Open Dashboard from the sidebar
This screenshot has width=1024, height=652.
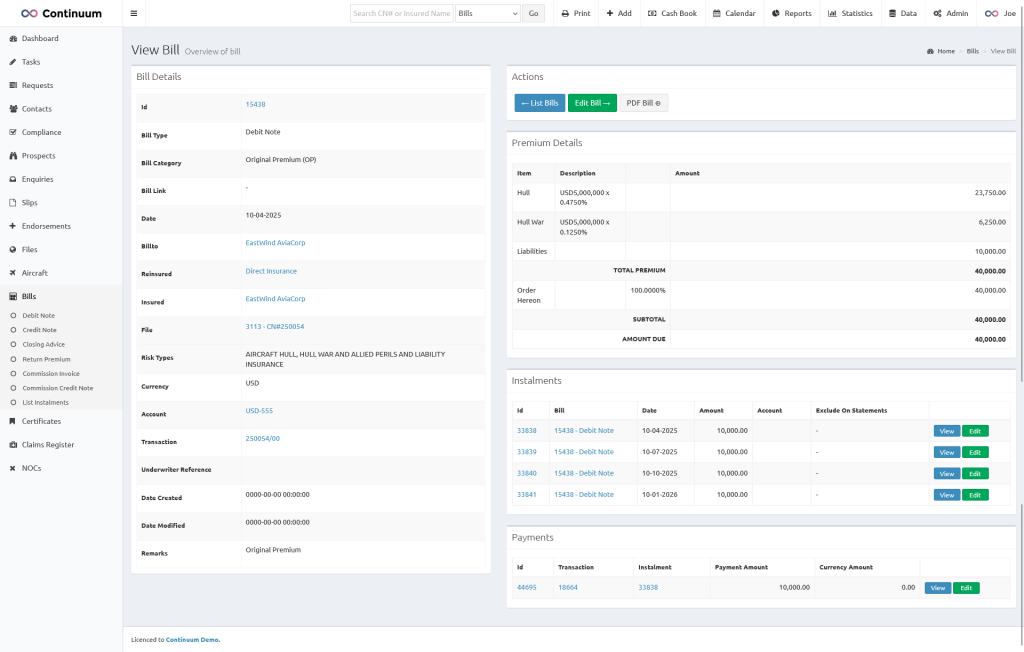click(40, 39)
